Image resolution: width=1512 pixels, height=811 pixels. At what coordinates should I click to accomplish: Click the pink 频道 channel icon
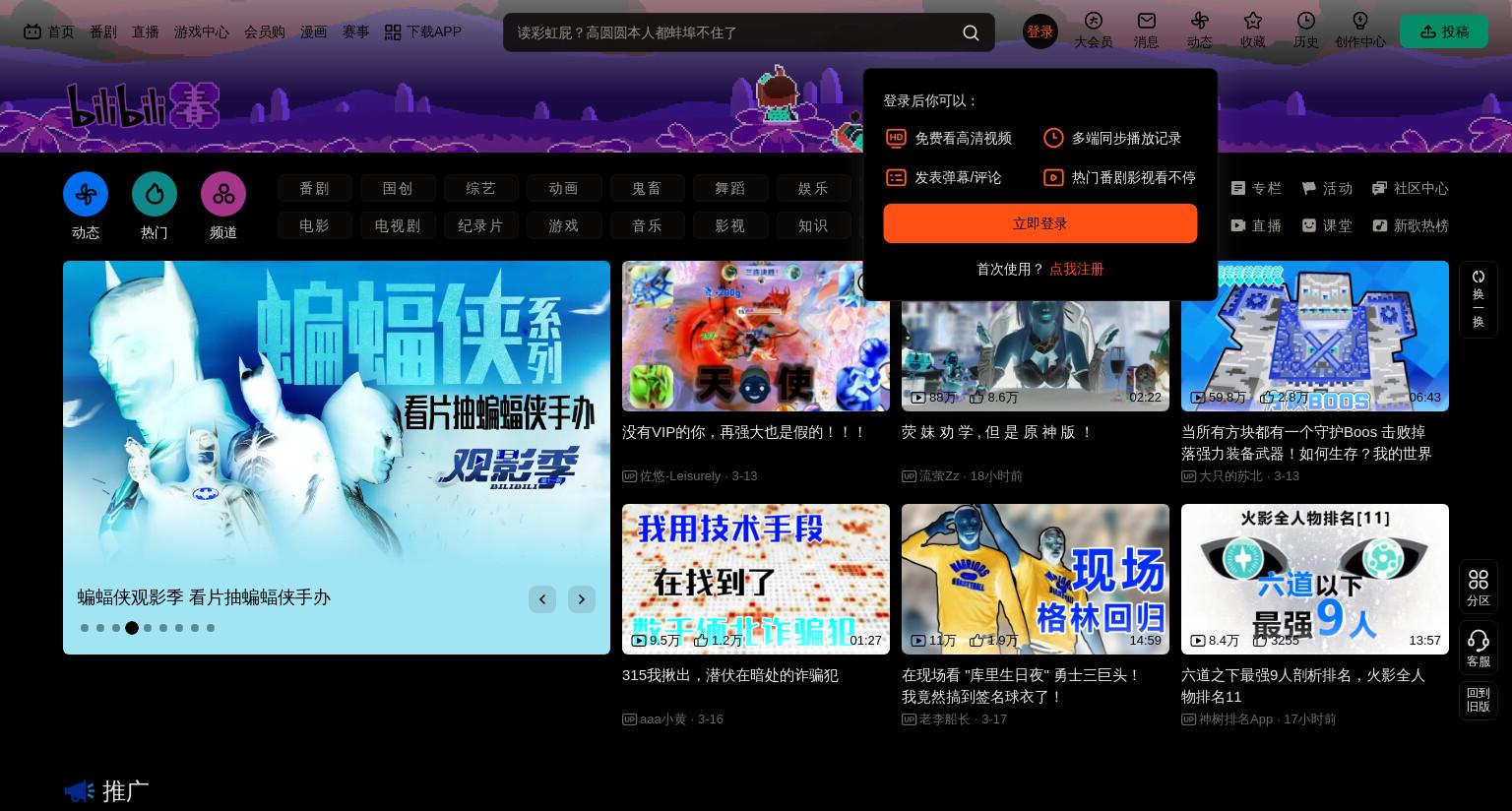pos(223,194)
